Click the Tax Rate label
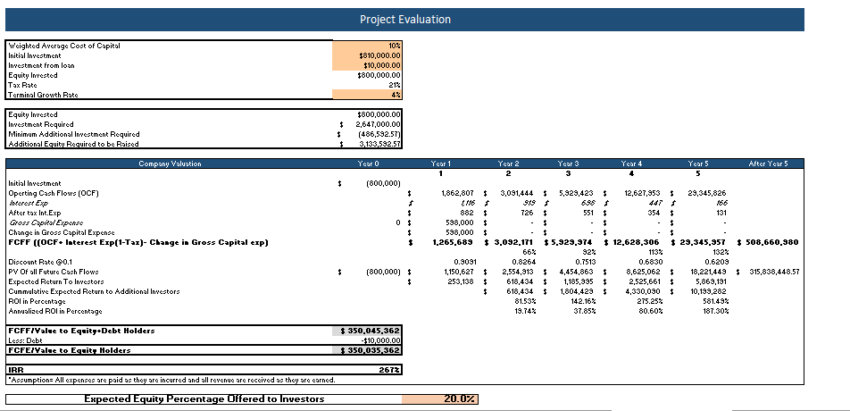Image resolution: width=850 pixels, height=411 pixels. [22, 85]
